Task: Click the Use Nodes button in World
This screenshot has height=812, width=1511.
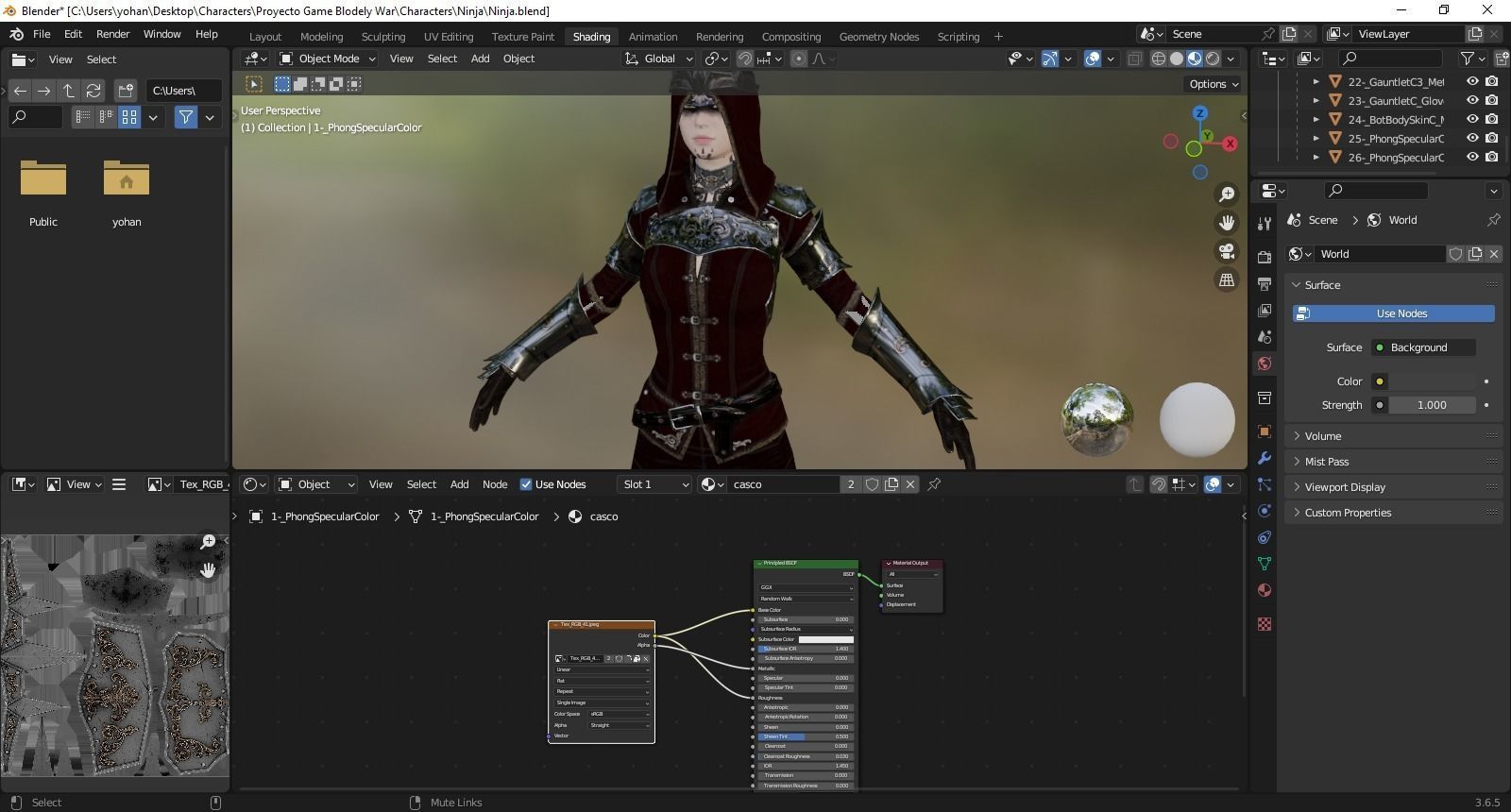Action: tap(1394, 313)
